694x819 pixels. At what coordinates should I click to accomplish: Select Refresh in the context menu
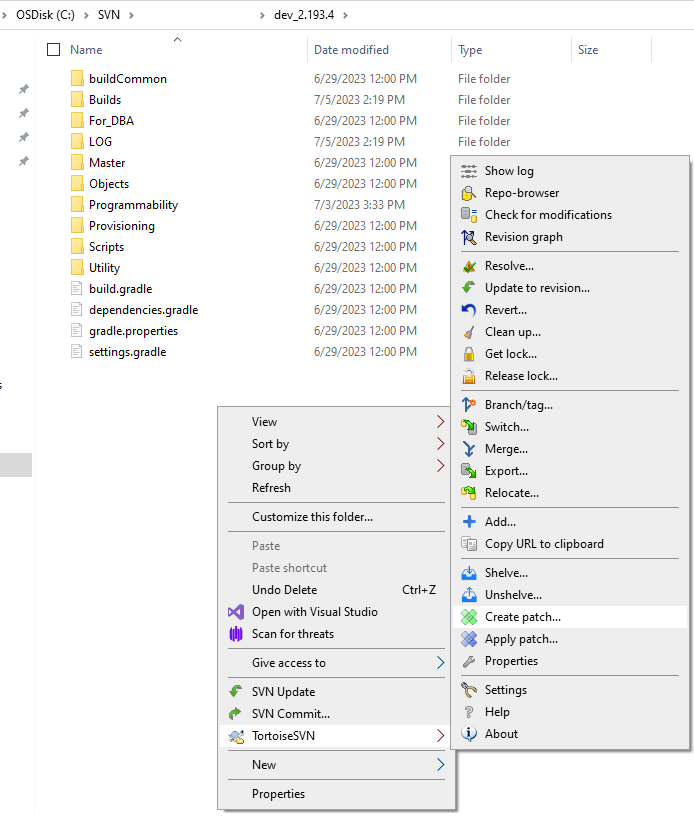[271, 488]
